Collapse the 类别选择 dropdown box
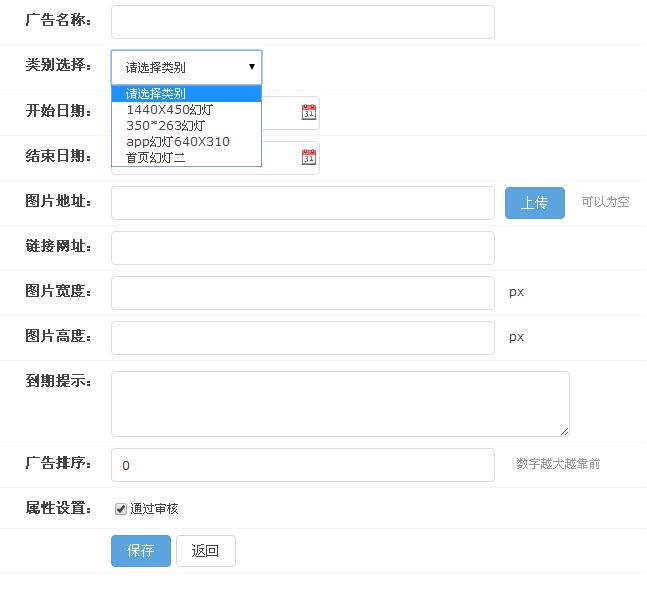 click(186, 67)
